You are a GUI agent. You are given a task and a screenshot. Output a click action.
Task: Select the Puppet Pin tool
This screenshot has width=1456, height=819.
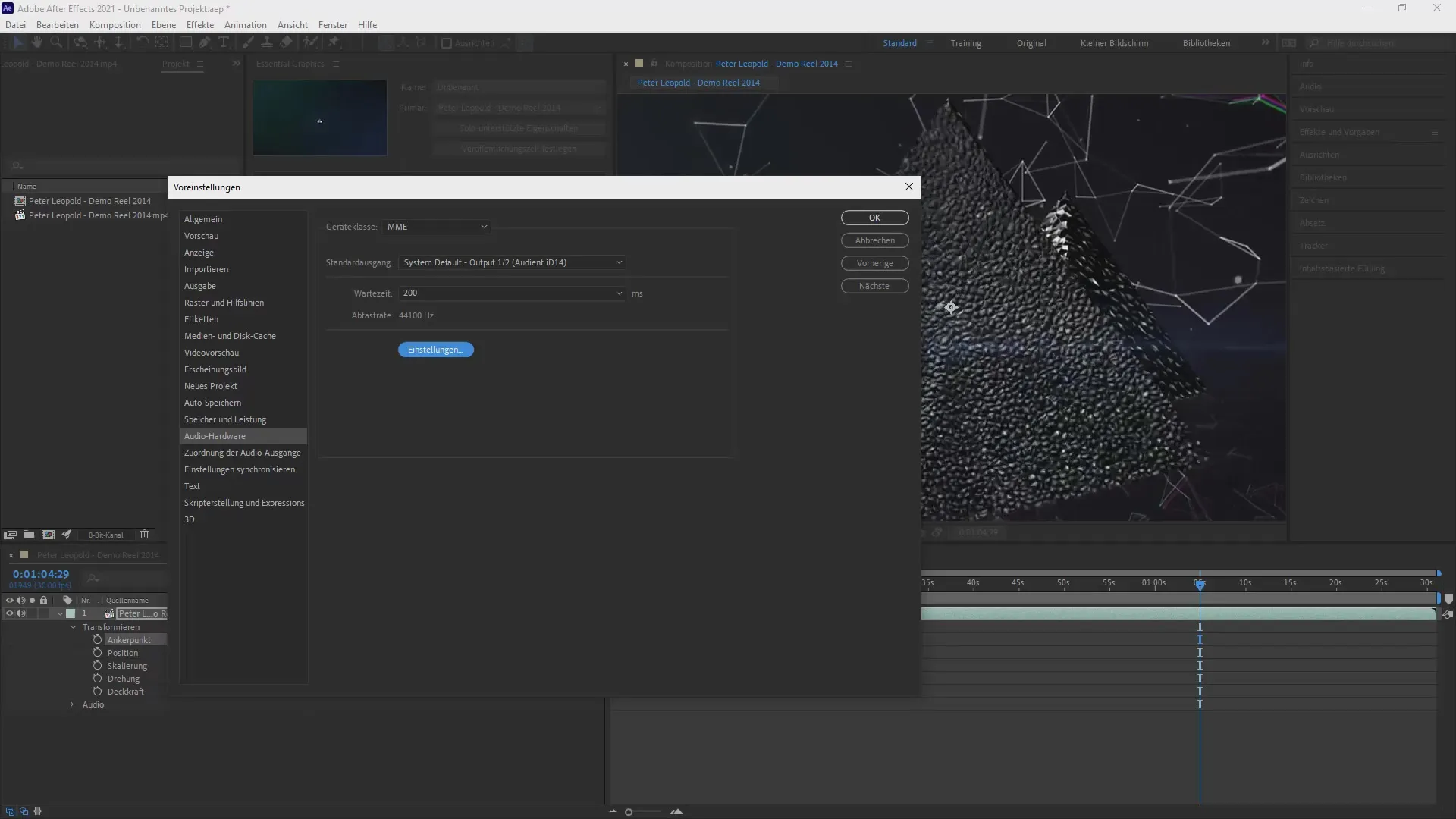[334, 43]
